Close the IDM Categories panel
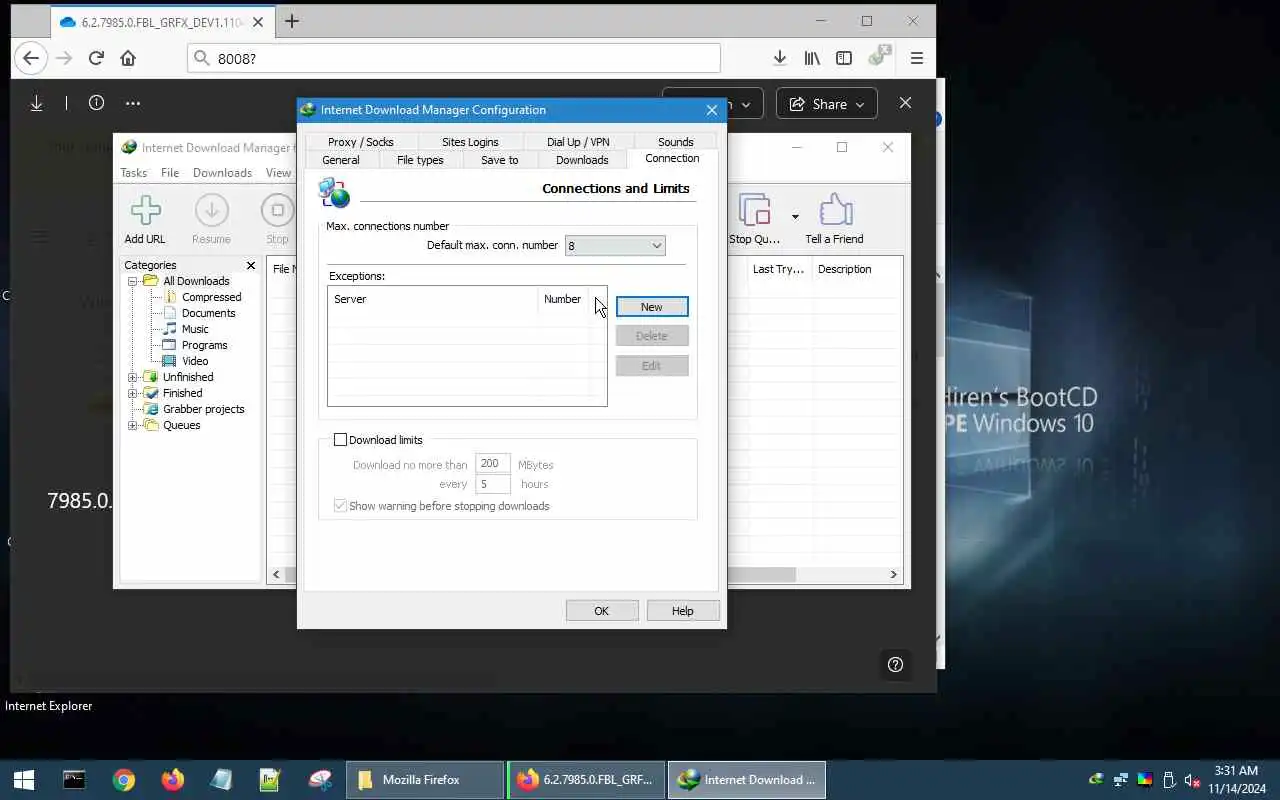This screenshot has width=1280, height=800. click(251, 265)
